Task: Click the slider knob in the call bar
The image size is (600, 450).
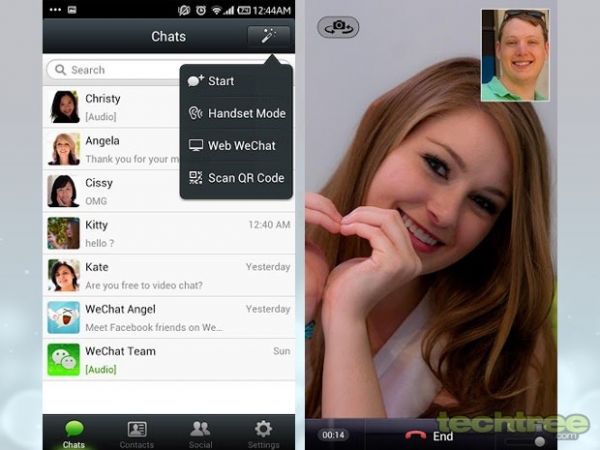Action: [540, 441]
